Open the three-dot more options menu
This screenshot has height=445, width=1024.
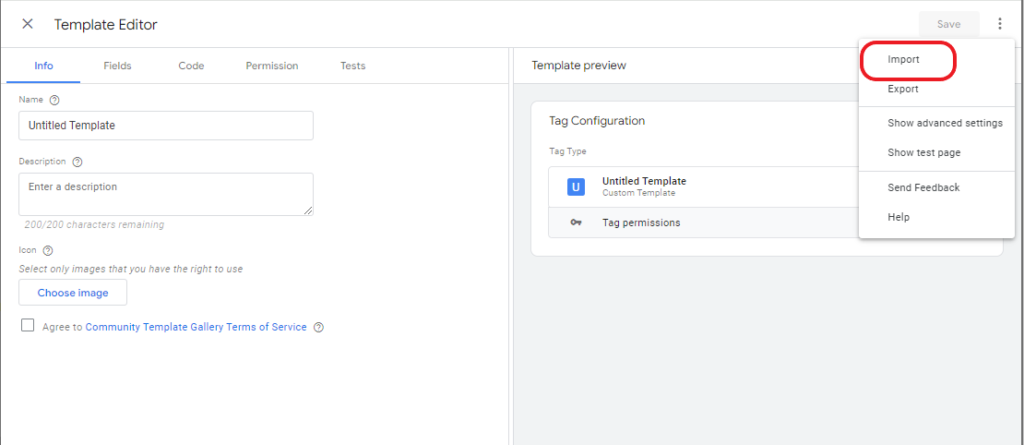999,24
